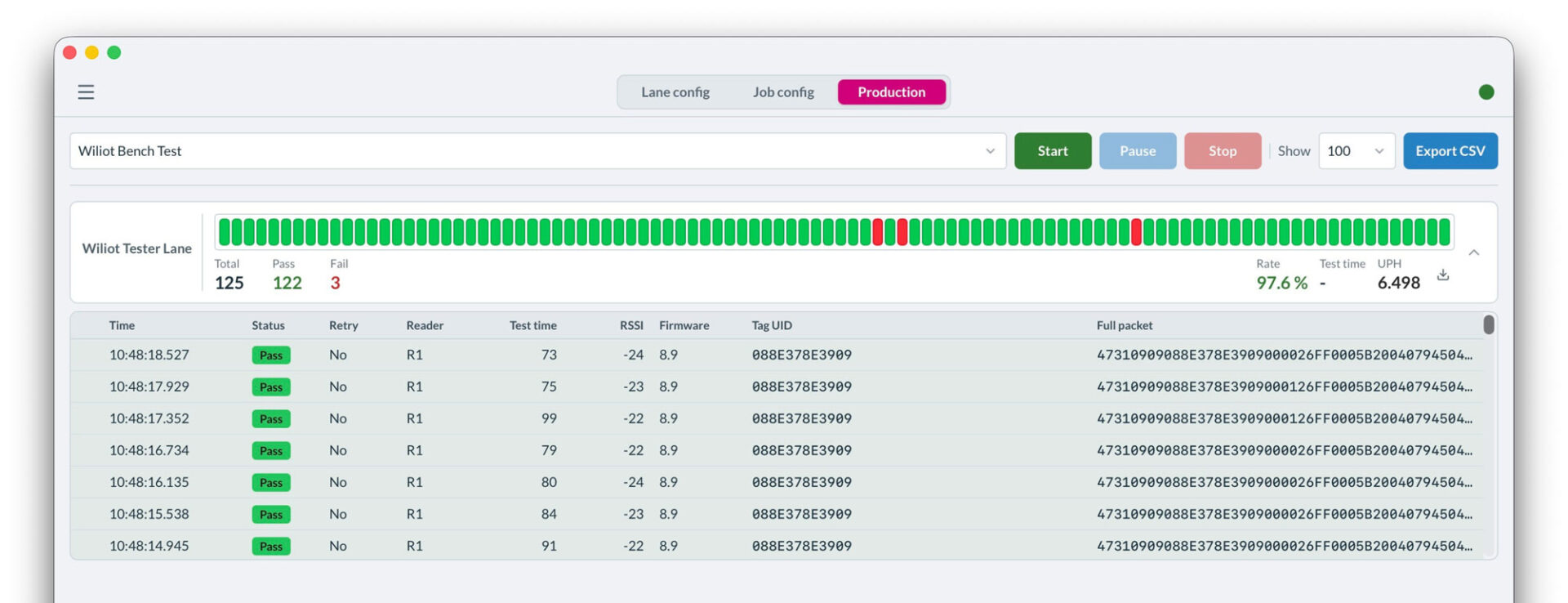Click test time value 99
1568x603 pixels.
click(549, 418)
